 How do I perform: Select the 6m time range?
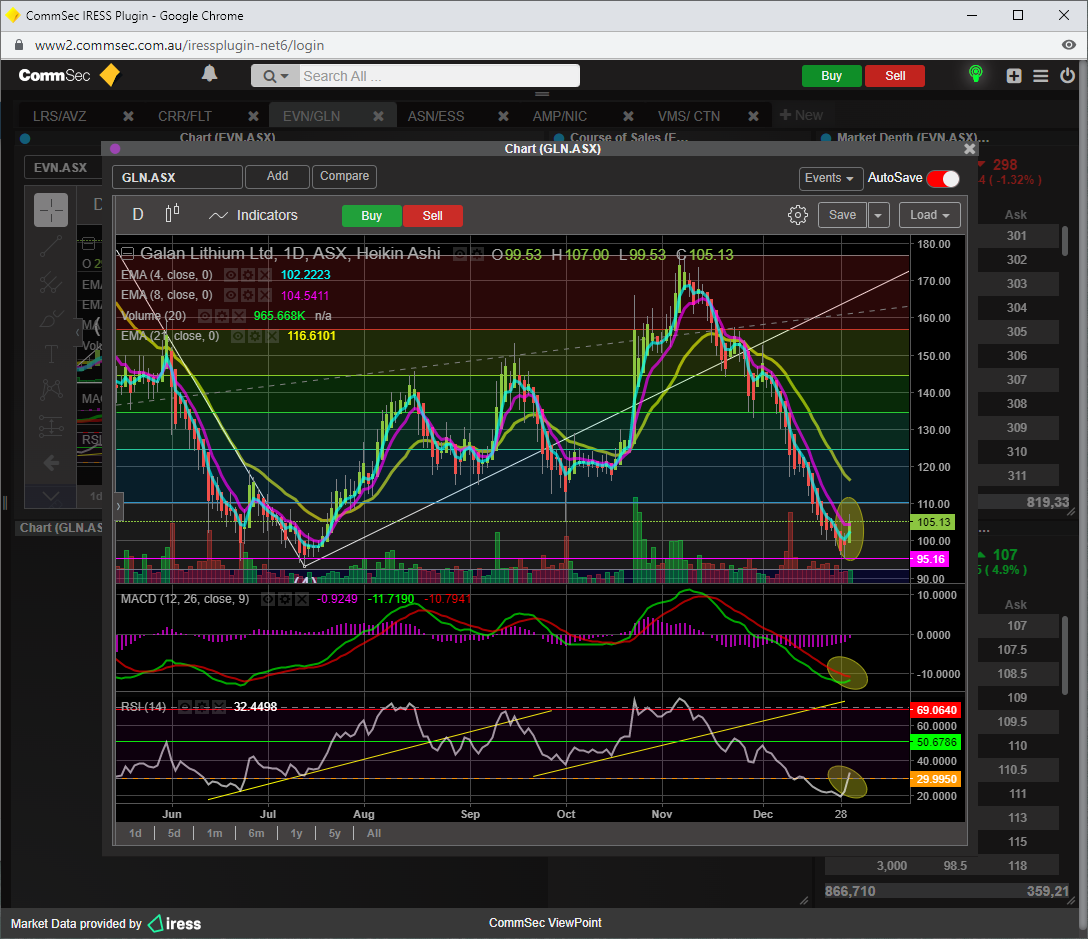(x=256, y=833)
